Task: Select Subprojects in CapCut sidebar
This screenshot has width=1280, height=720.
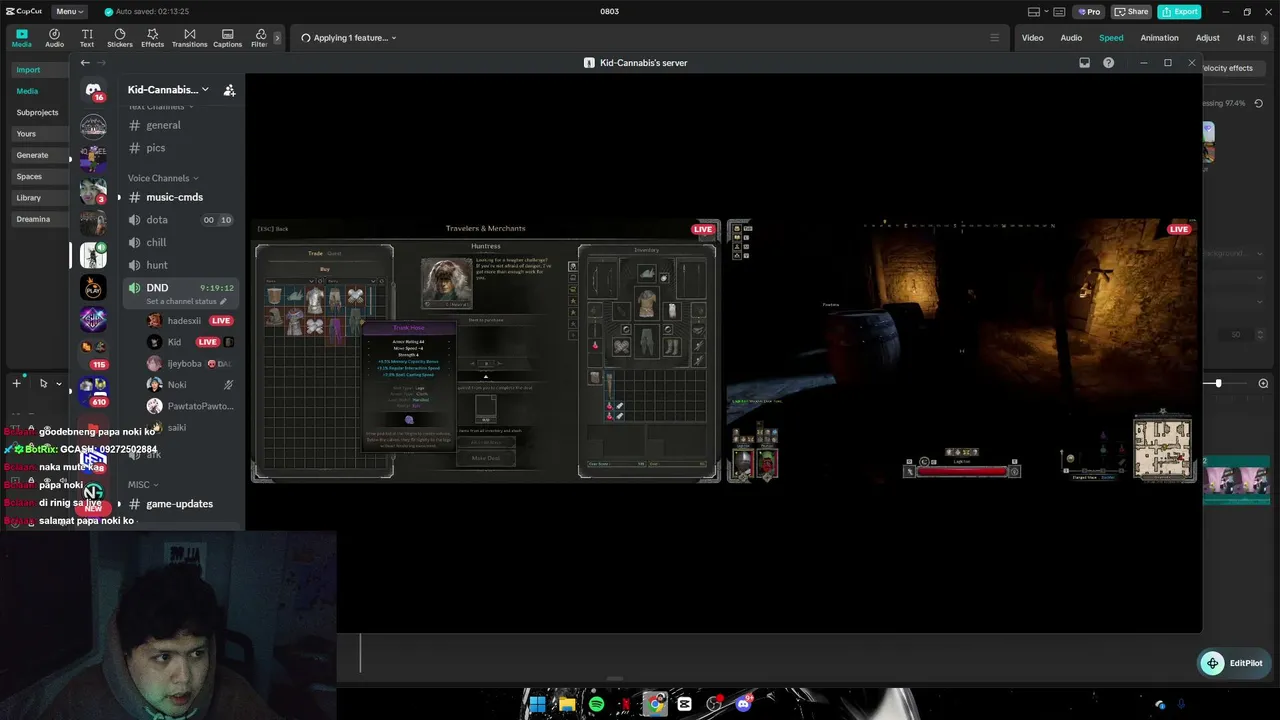Action: [x=37, y=113]
